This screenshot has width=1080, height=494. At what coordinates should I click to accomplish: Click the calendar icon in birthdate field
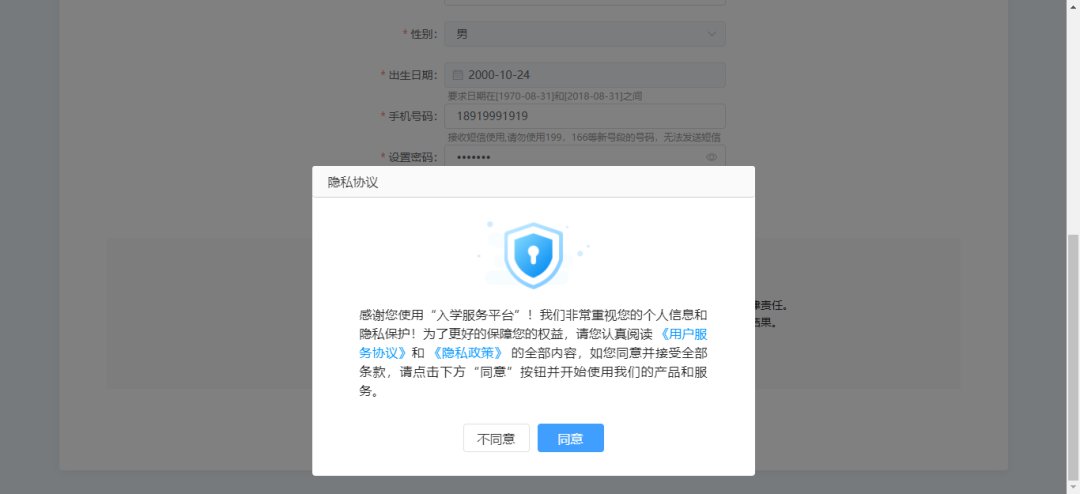pos(458,75)
